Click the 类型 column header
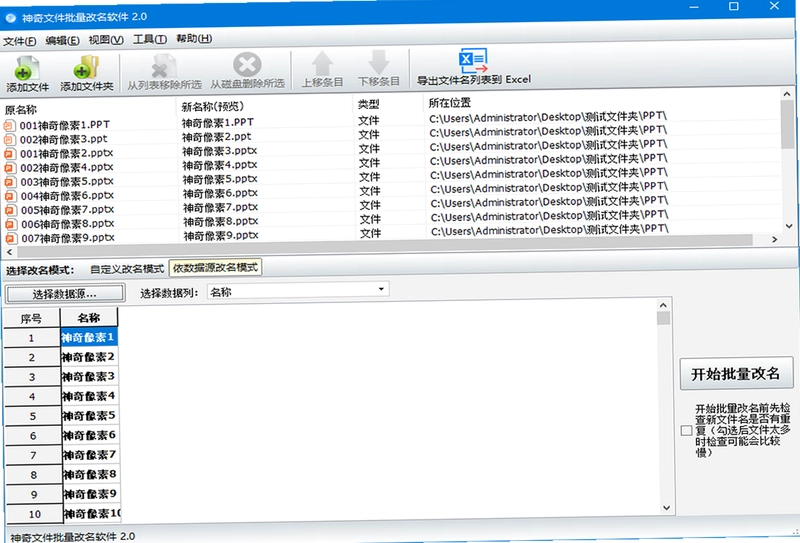Screen dimensions: 800x543 pos(368,105)
